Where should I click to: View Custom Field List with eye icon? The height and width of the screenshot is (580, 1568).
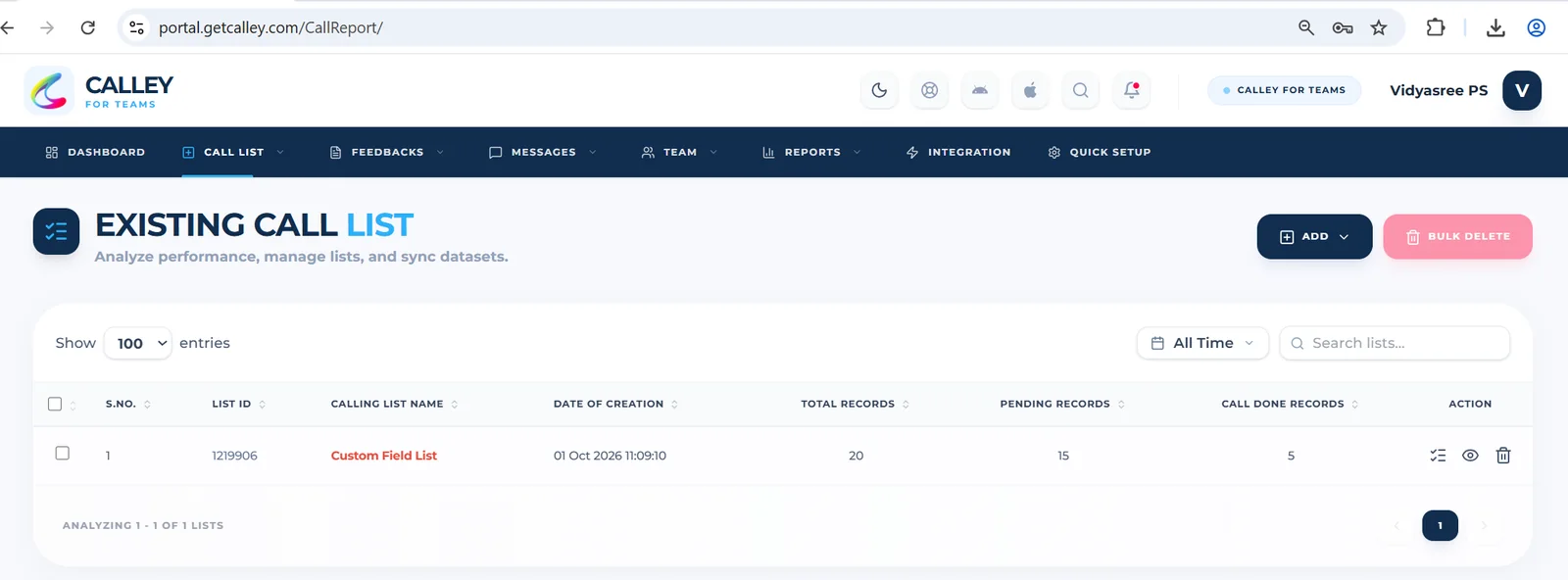coord(1470,456)
